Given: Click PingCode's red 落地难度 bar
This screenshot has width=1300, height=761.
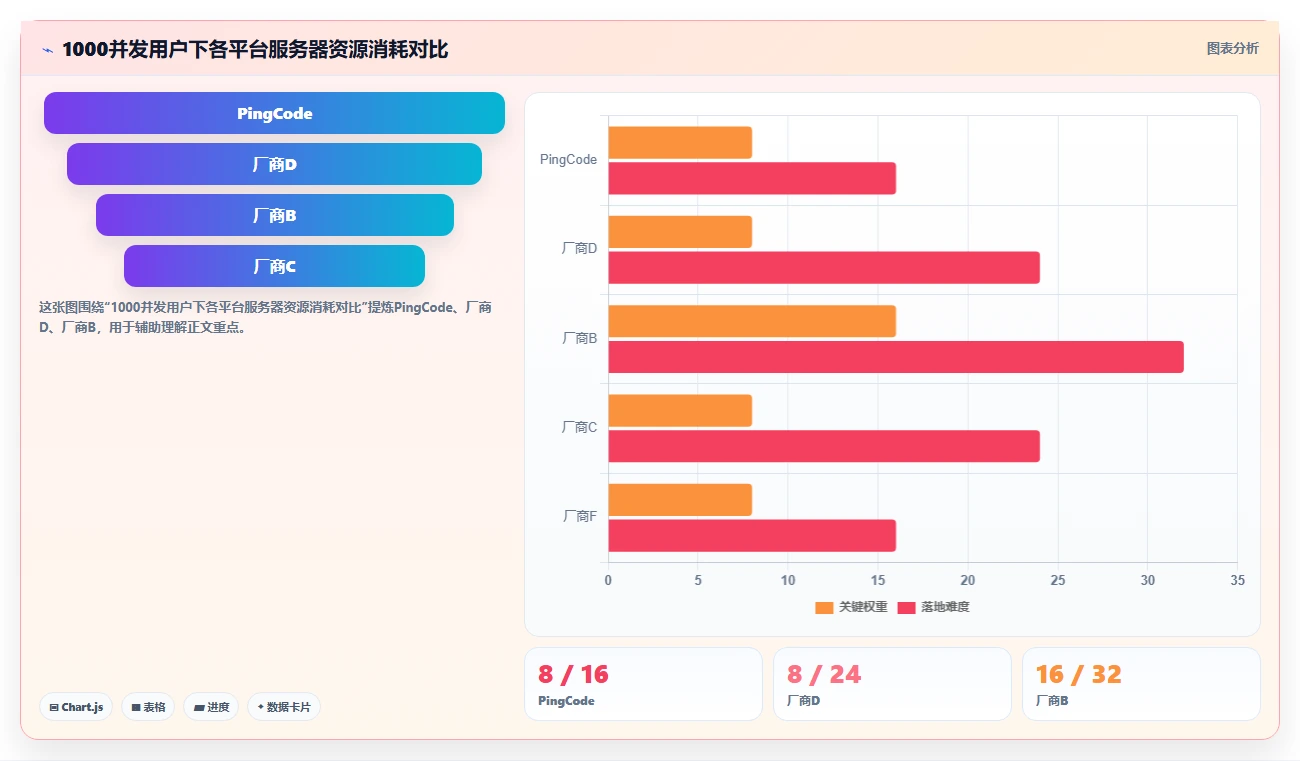Looking at the screenshot, I should pyautogui.click(x=752, y=178).
